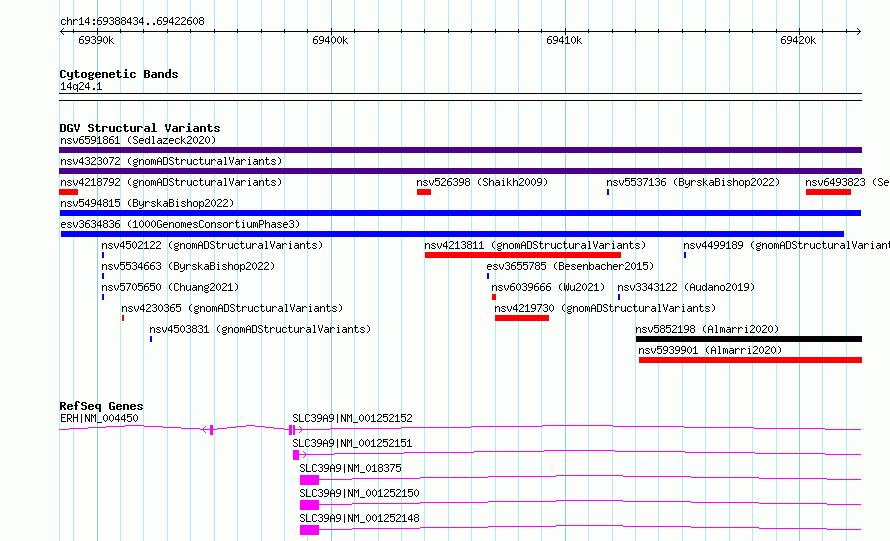This screenshot has width=890, height=541.
Task: Open the SLC39A9|NM_001252151 transcript label
Action: [x=352, y=443]
